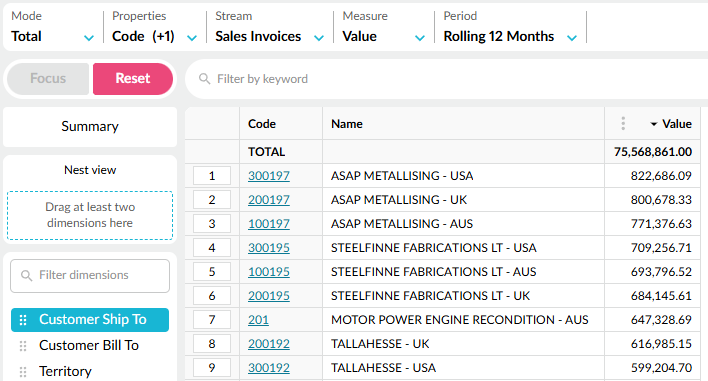Image resolution: width=708 pixels, height=381 pixels.
Task: Open the Summary panel tab
Action: (90, 126)
